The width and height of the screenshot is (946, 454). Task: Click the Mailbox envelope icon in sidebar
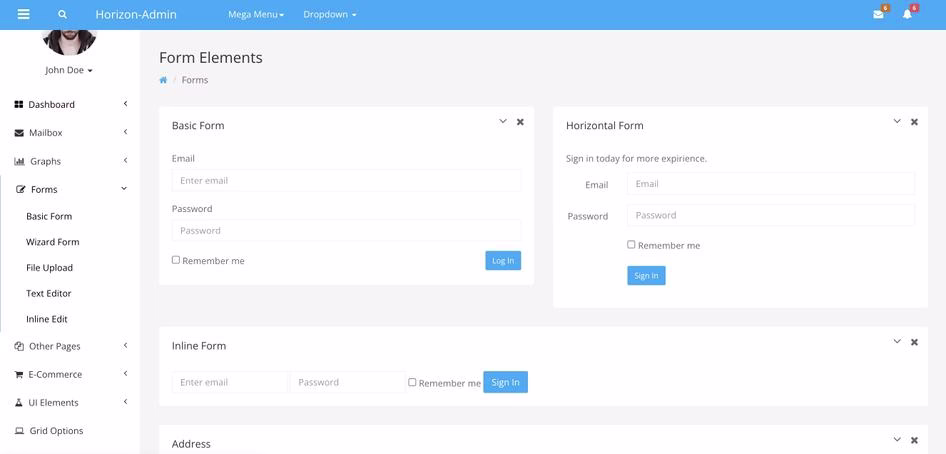click(19, 133)
